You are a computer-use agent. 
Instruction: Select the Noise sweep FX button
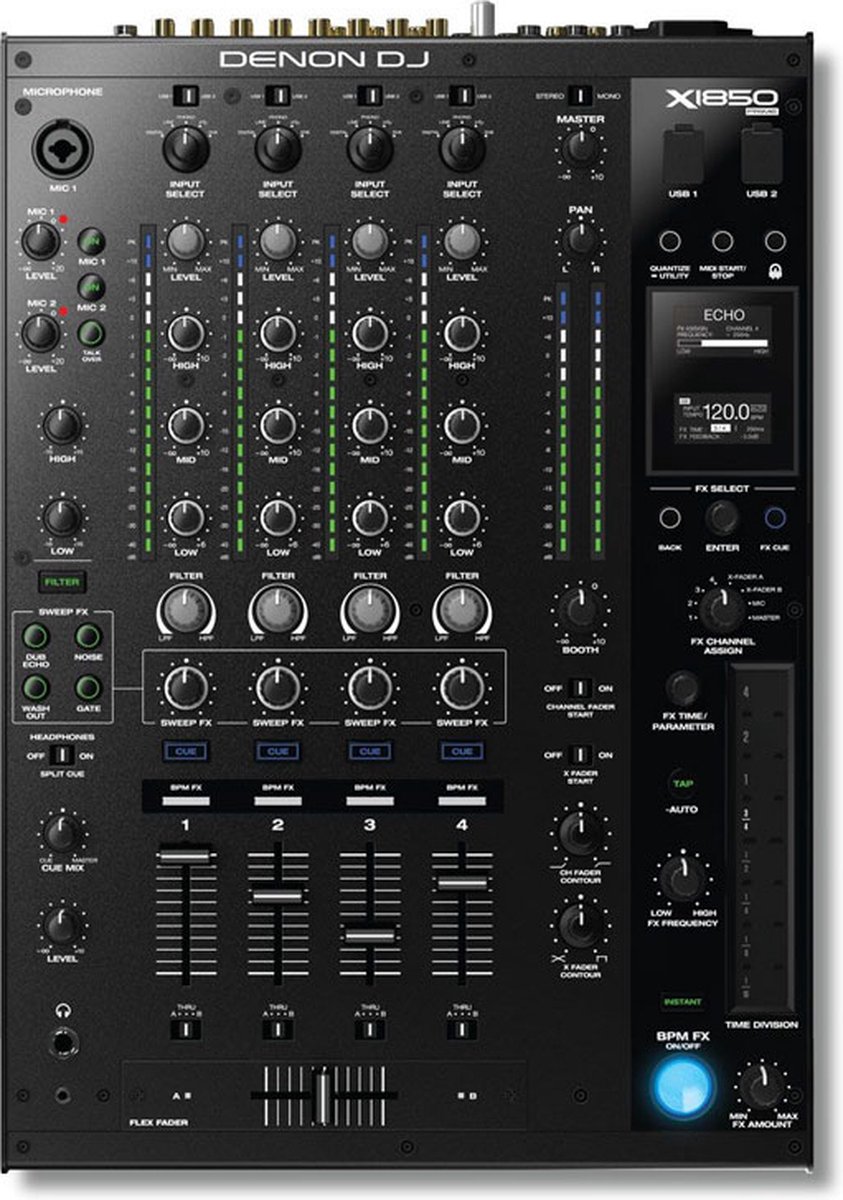(x=88, y=637)
